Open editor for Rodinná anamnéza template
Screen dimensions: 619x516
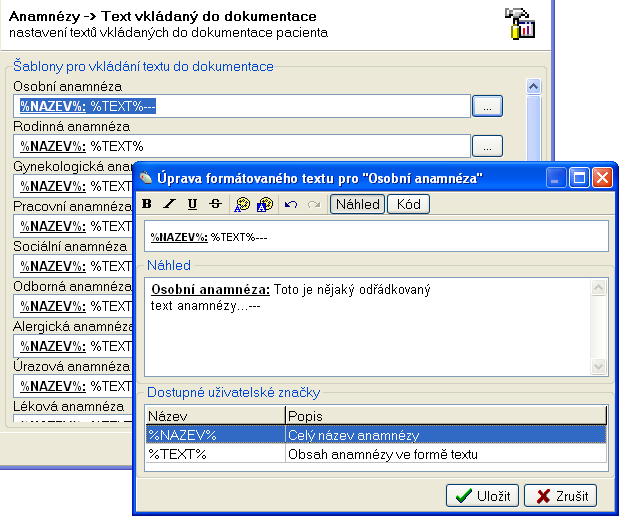pos(487,146)
